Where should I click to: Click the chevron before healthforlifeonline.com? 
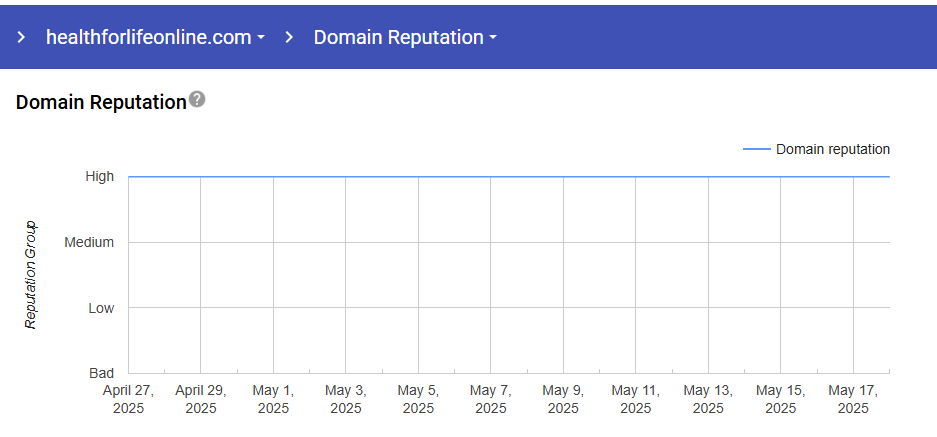tap(21, 38)
